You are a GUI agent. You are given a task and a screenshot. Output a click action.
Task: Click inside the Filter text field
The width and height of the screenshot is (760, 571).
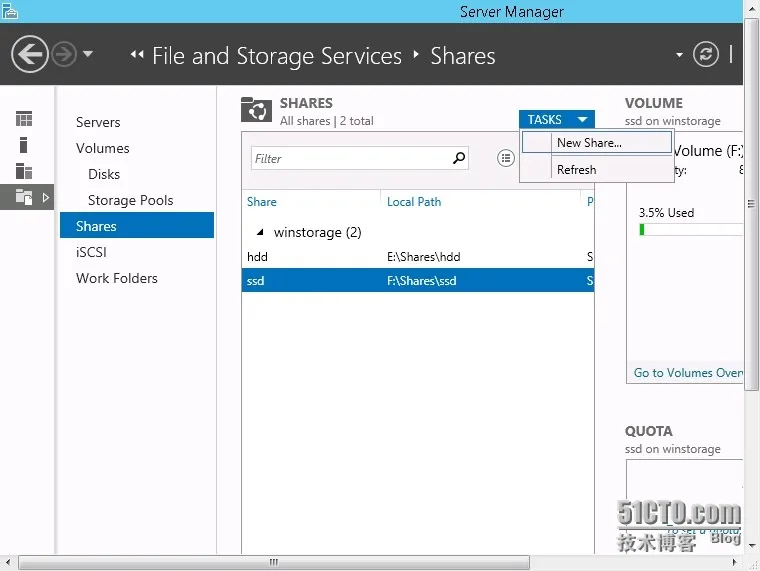click(350, 158)
